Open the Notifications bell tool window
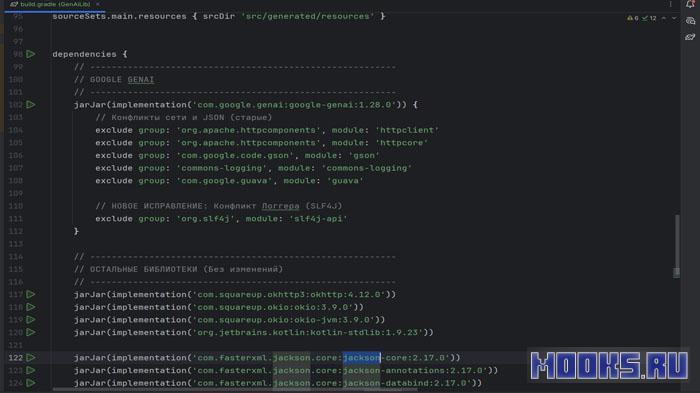The width and height of the screenshot is (700, 393). click(x=690, y=4)
